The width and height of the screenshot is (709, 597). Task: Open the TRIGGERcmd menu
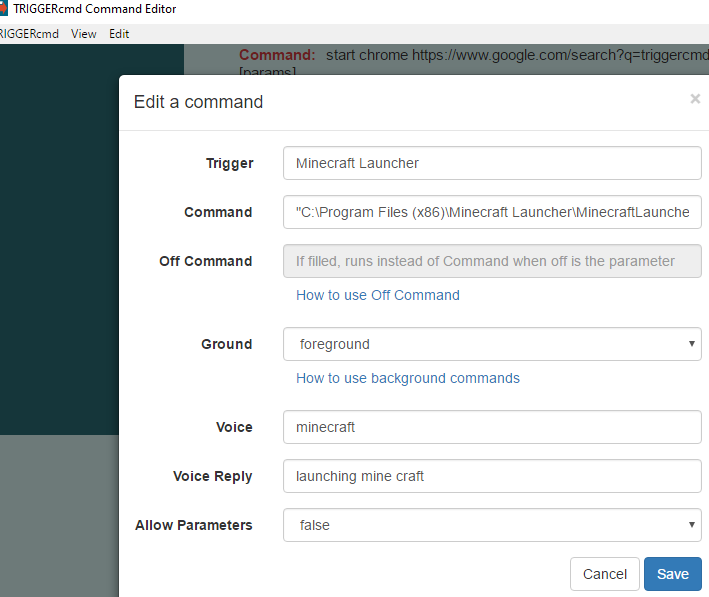pos(29,34)
